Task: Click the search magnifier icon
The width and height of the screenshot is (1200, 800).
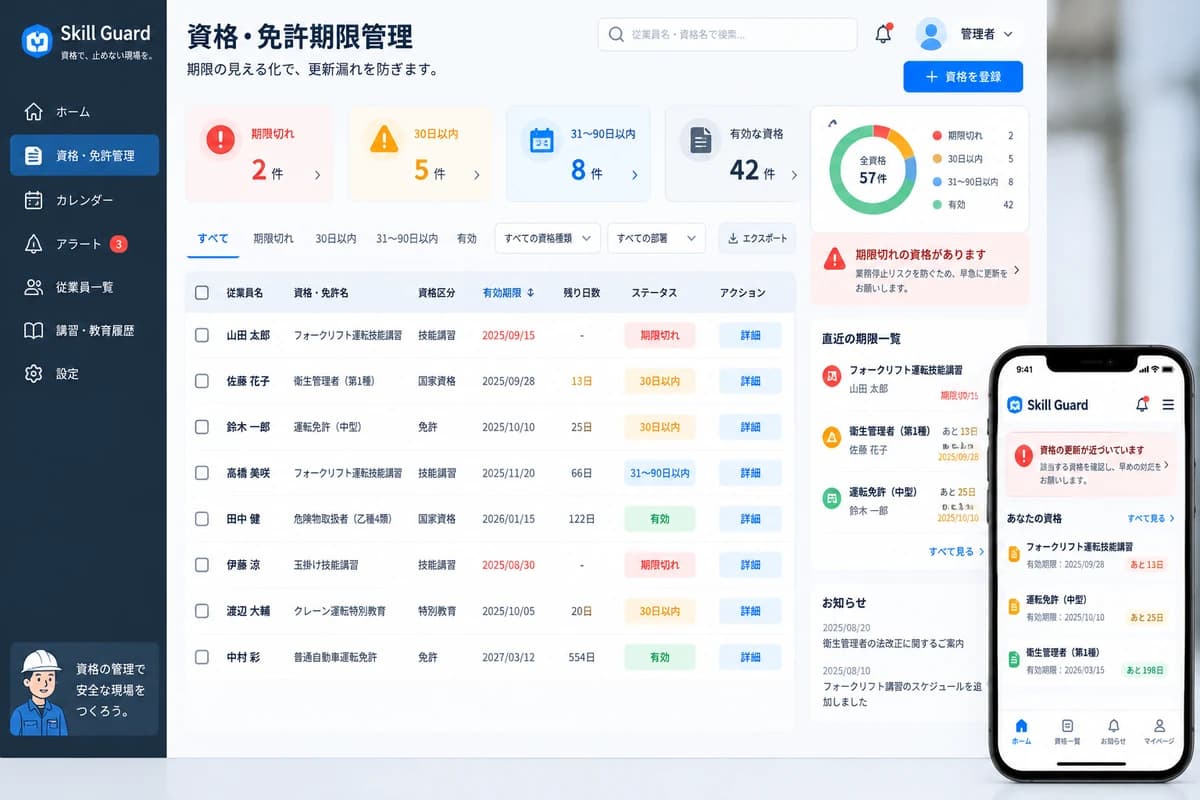Action: [616, 34]
